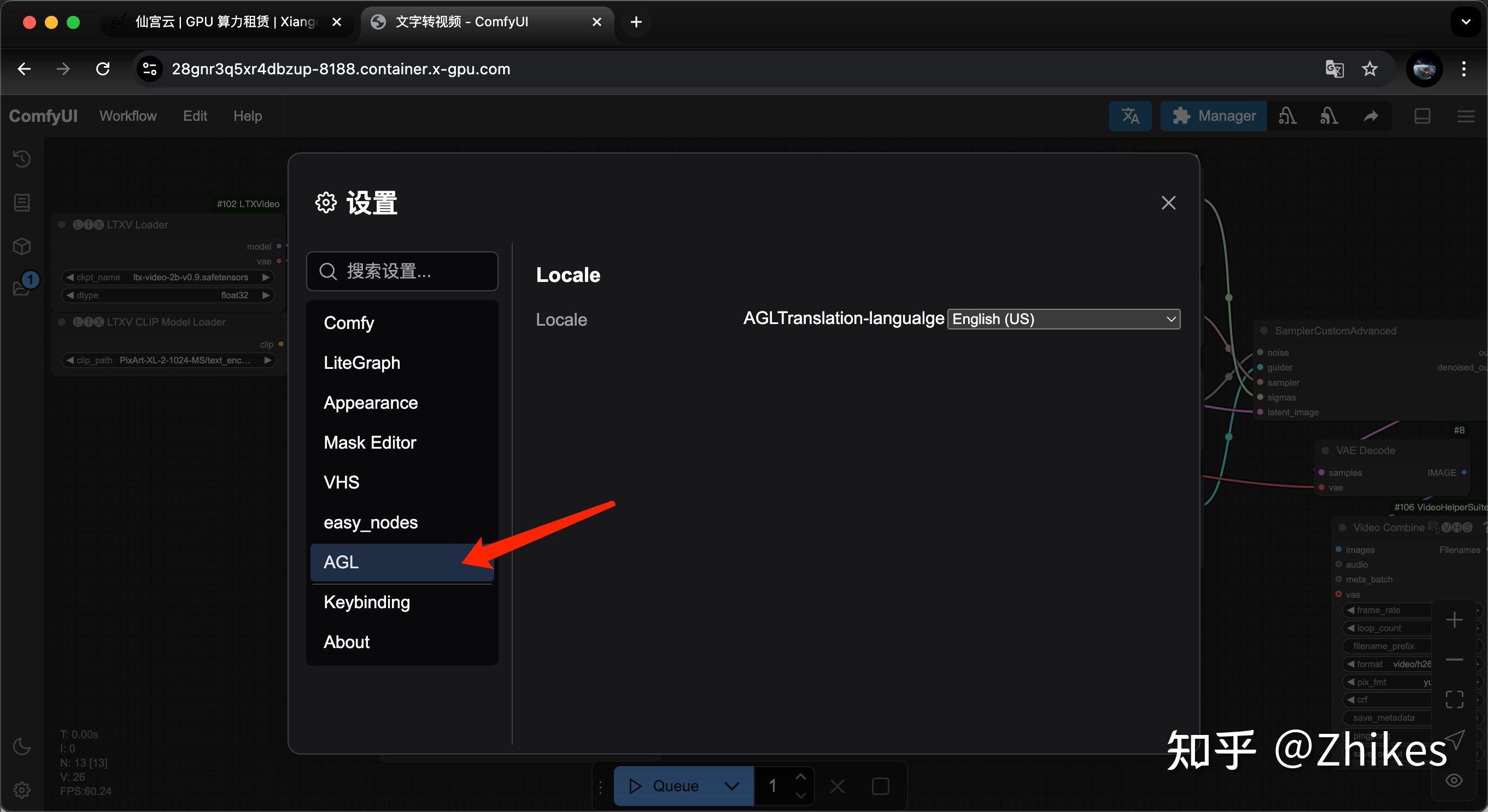
Task: Decrease the queue batch count
Action: (x=801, y=795)
